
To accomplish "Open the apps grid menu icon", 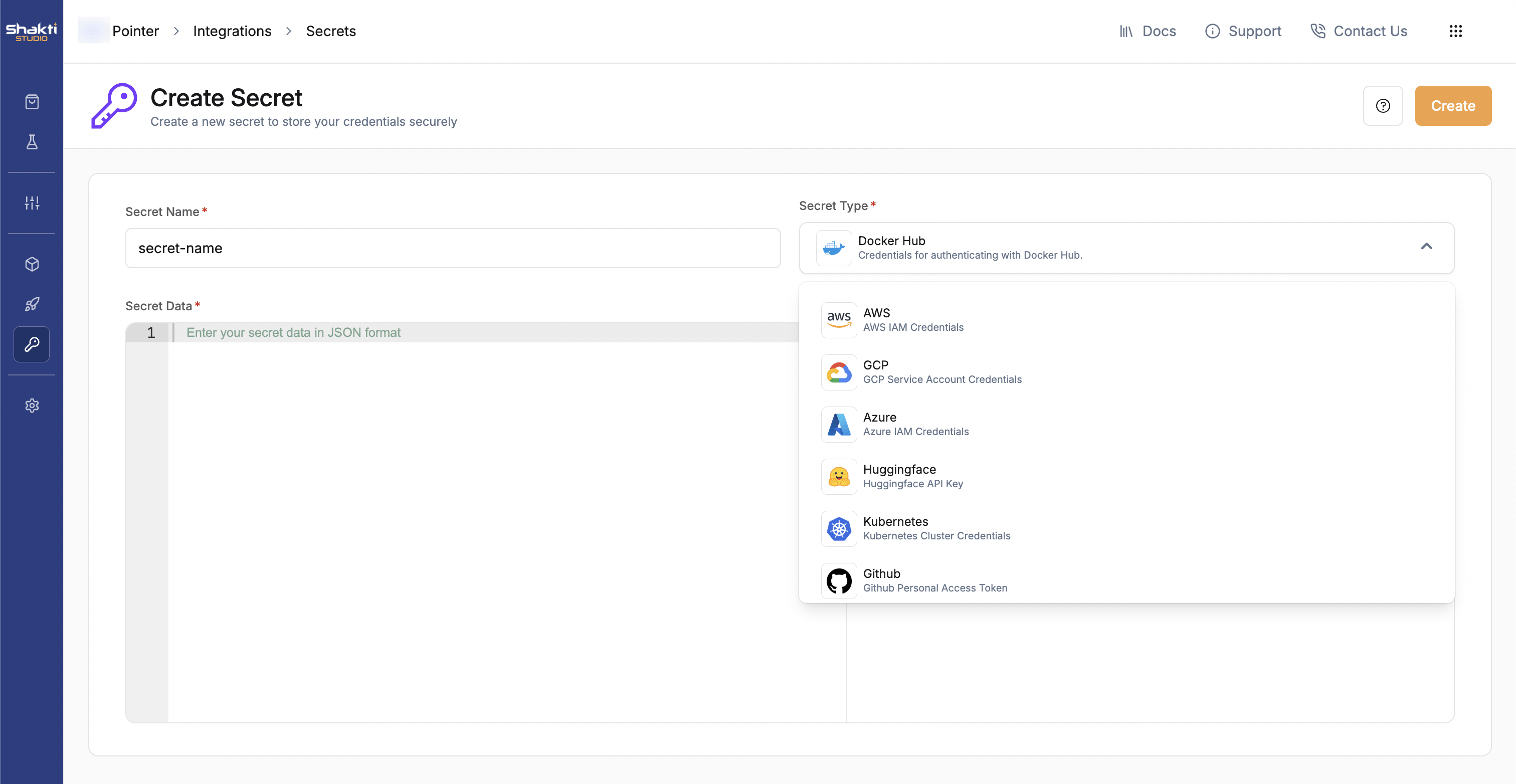I will [x=1455, y=31].
